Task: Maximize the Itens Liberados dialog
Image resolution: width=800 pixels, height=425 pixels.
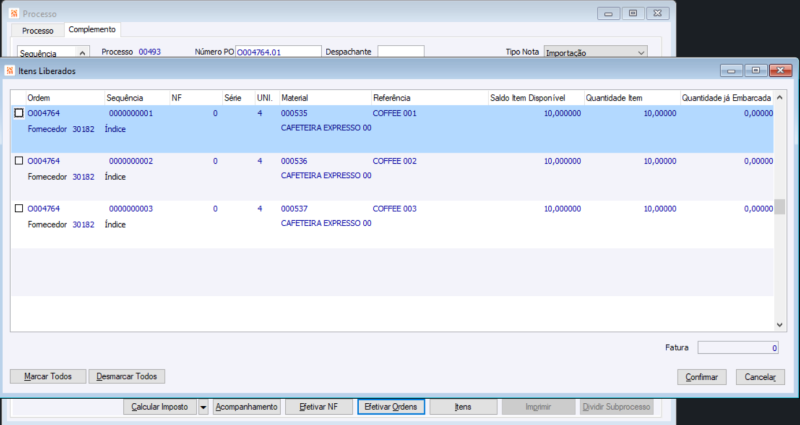Action: [x=756, y=70]
